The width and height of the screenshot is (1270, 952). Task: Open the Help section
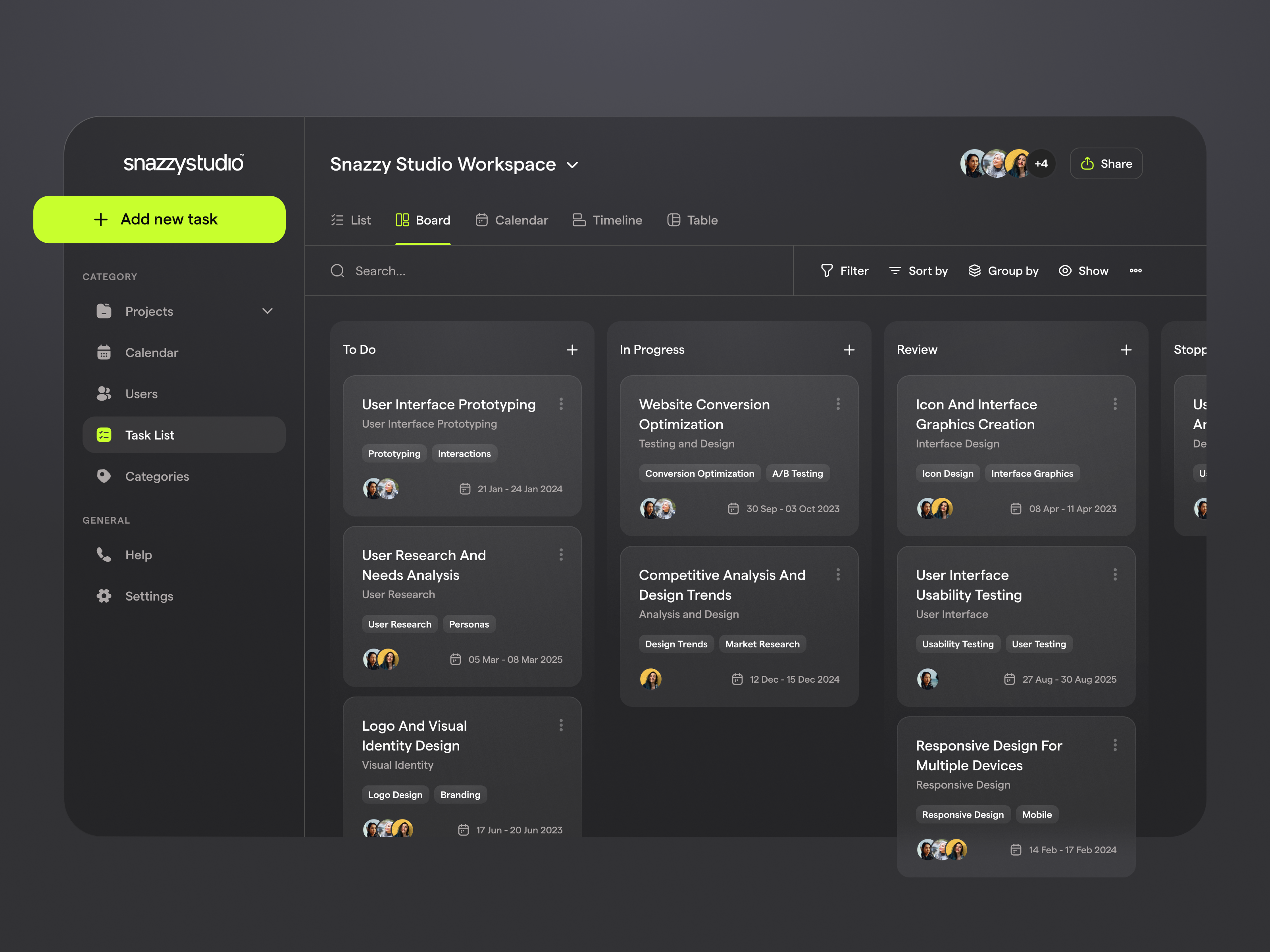184,555
